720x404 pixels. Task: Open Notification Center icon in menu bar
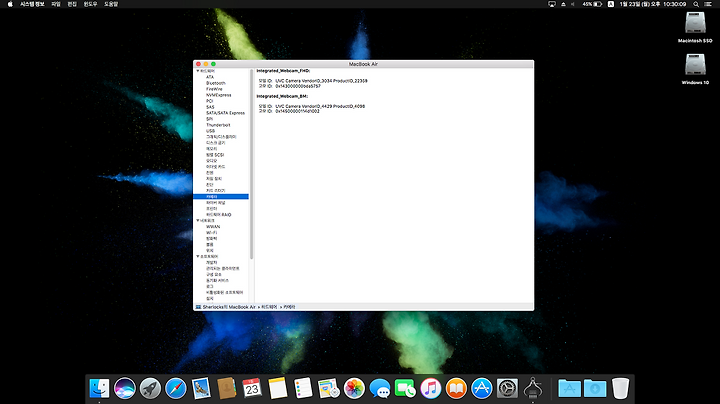[708, 4]
